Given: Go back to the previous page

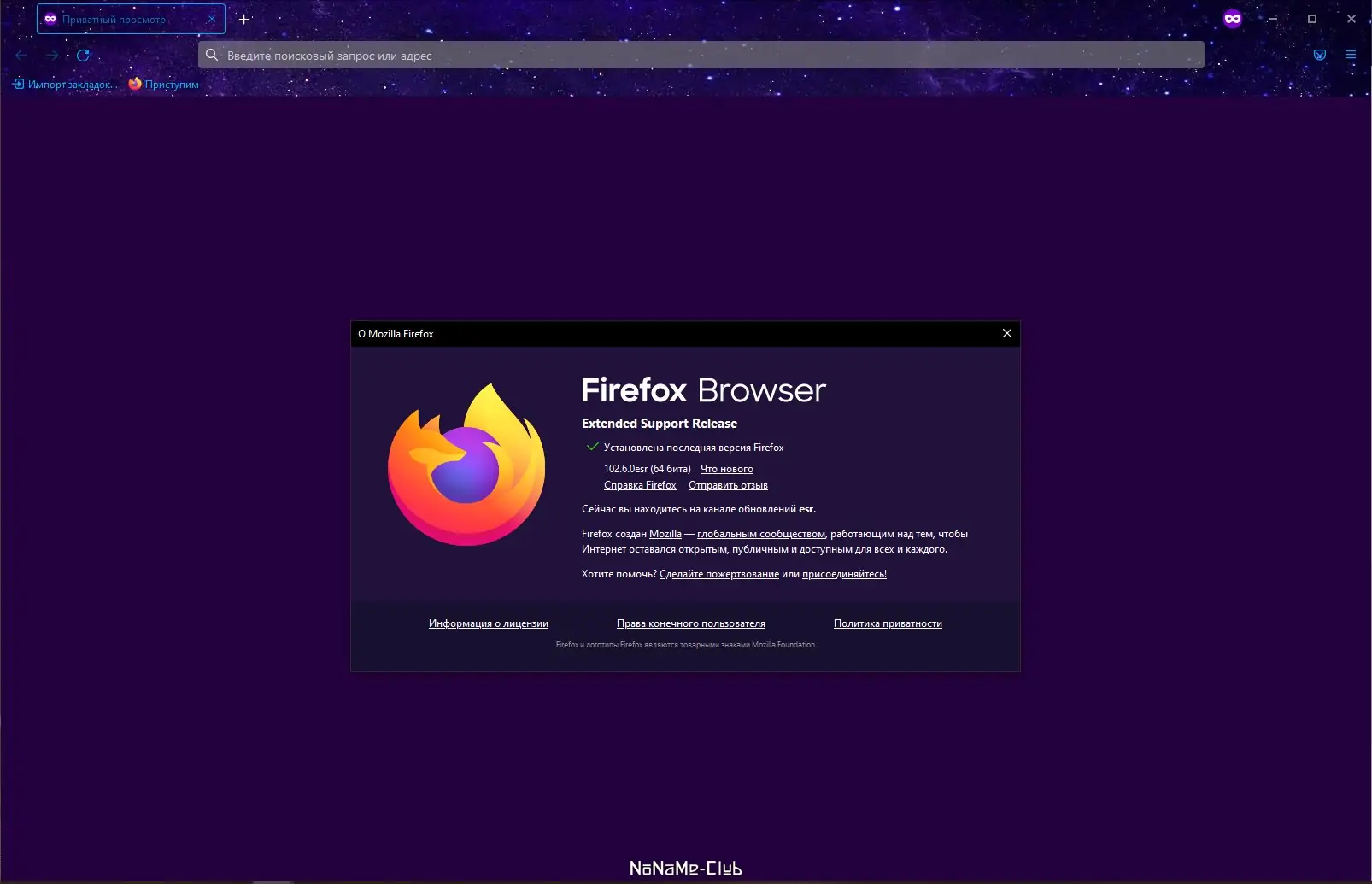Looking at the screenshot, I should (22, 56).
